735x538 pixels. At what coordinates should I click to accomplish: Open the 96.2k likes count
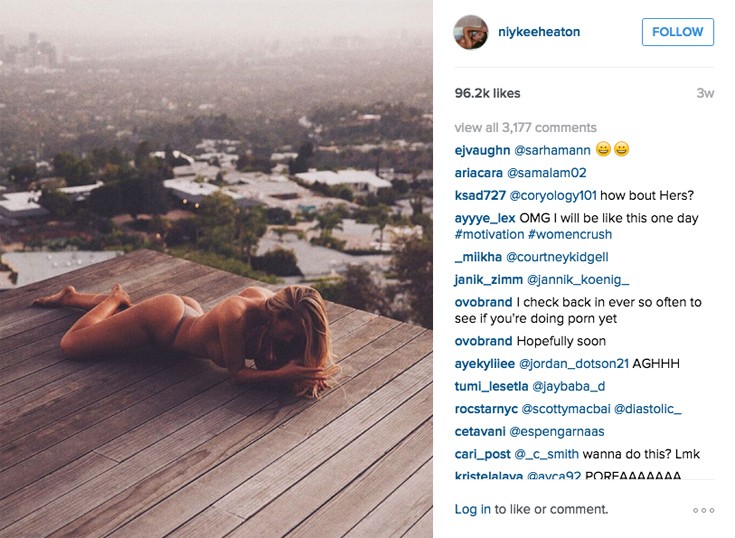[487, 93]
